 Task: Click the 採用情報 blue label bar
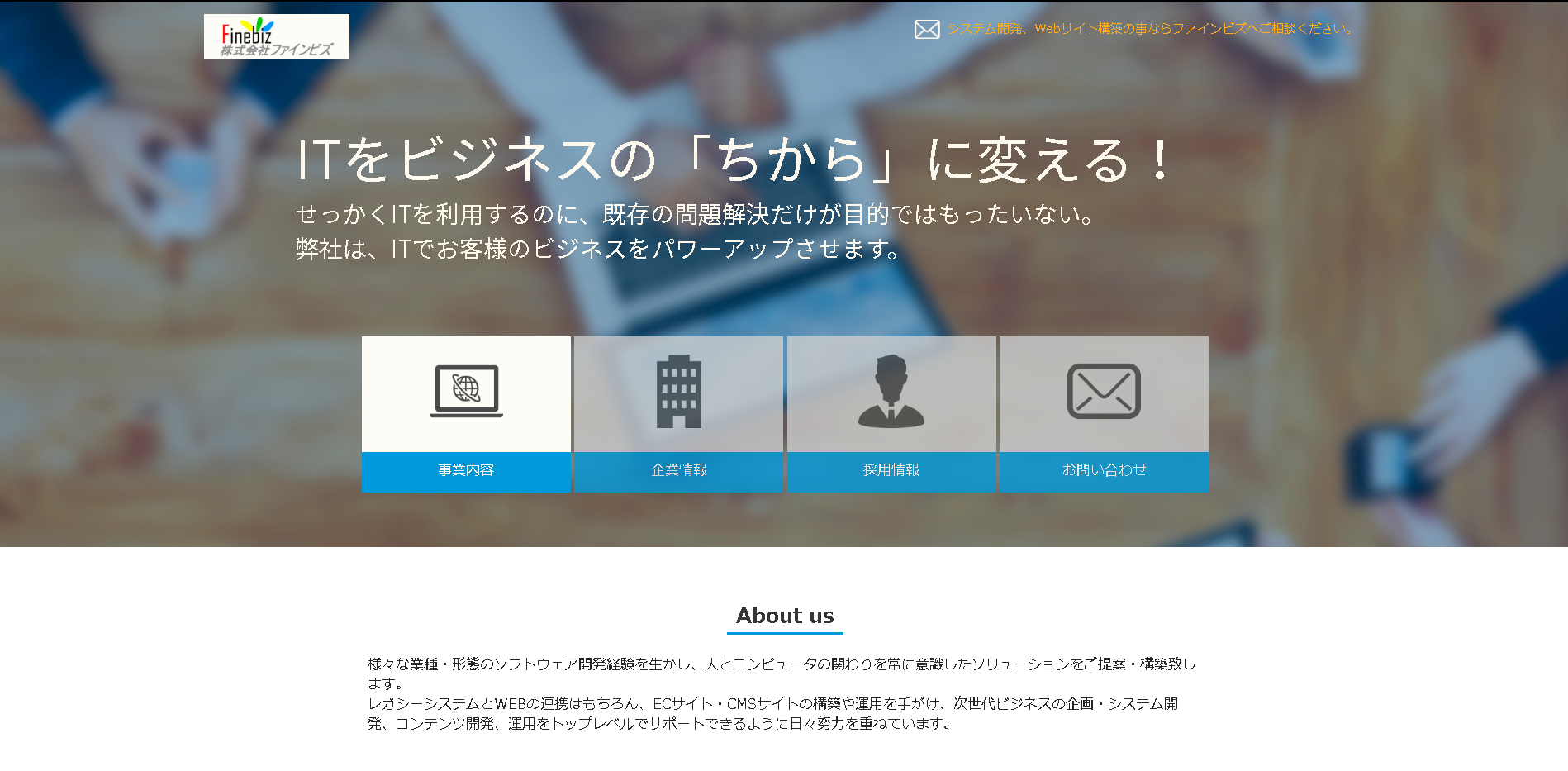click(x=891, y=471)
